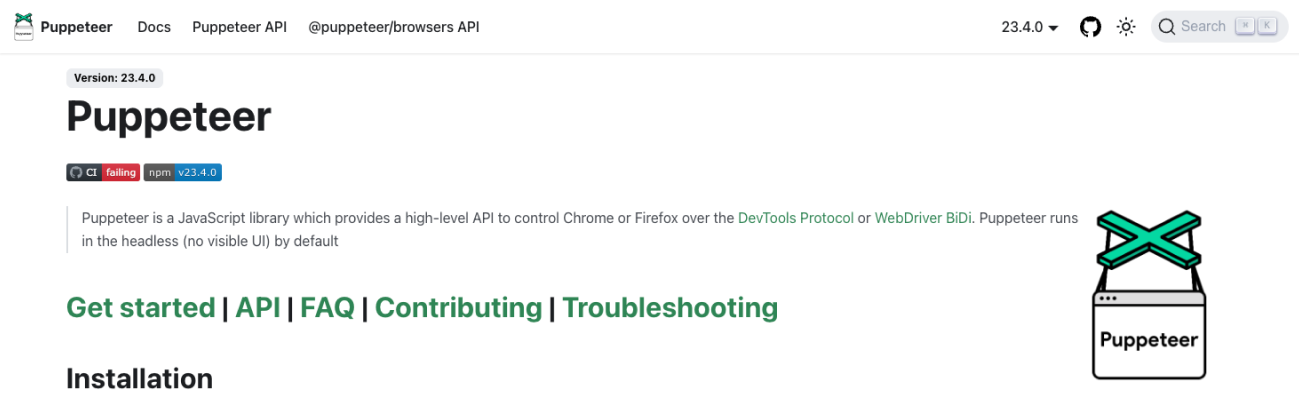
Task: Go to @puppeteer/browsers API page
Action: (393, 27)
